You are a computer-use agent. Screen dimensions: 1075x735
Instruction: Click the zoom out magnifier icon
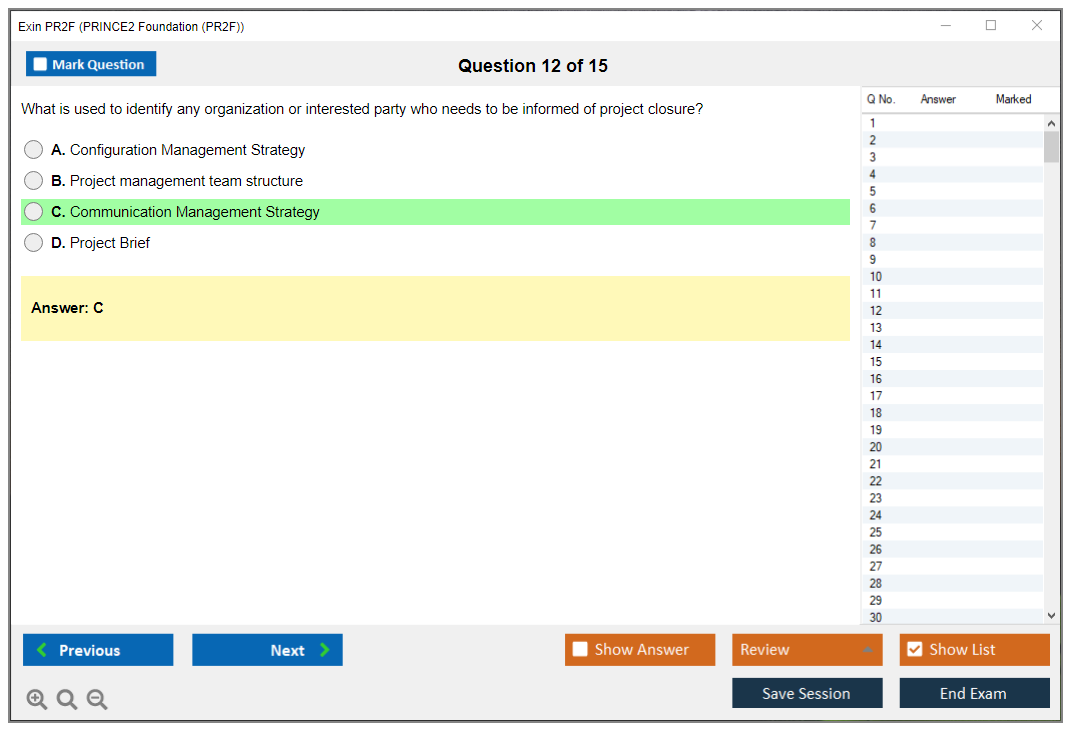point(97,700)
